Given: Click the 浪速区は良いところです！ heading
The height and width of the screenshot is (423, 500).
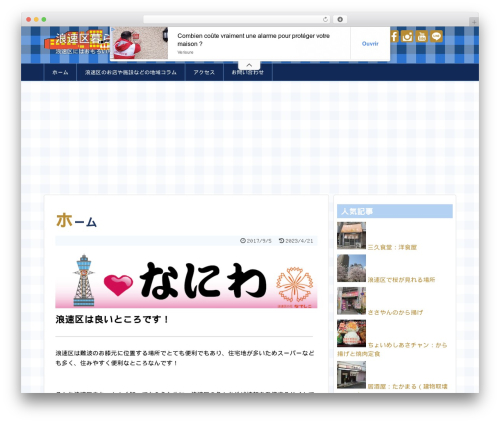Looking at the screenshot, I should click(x=113, y=319).
